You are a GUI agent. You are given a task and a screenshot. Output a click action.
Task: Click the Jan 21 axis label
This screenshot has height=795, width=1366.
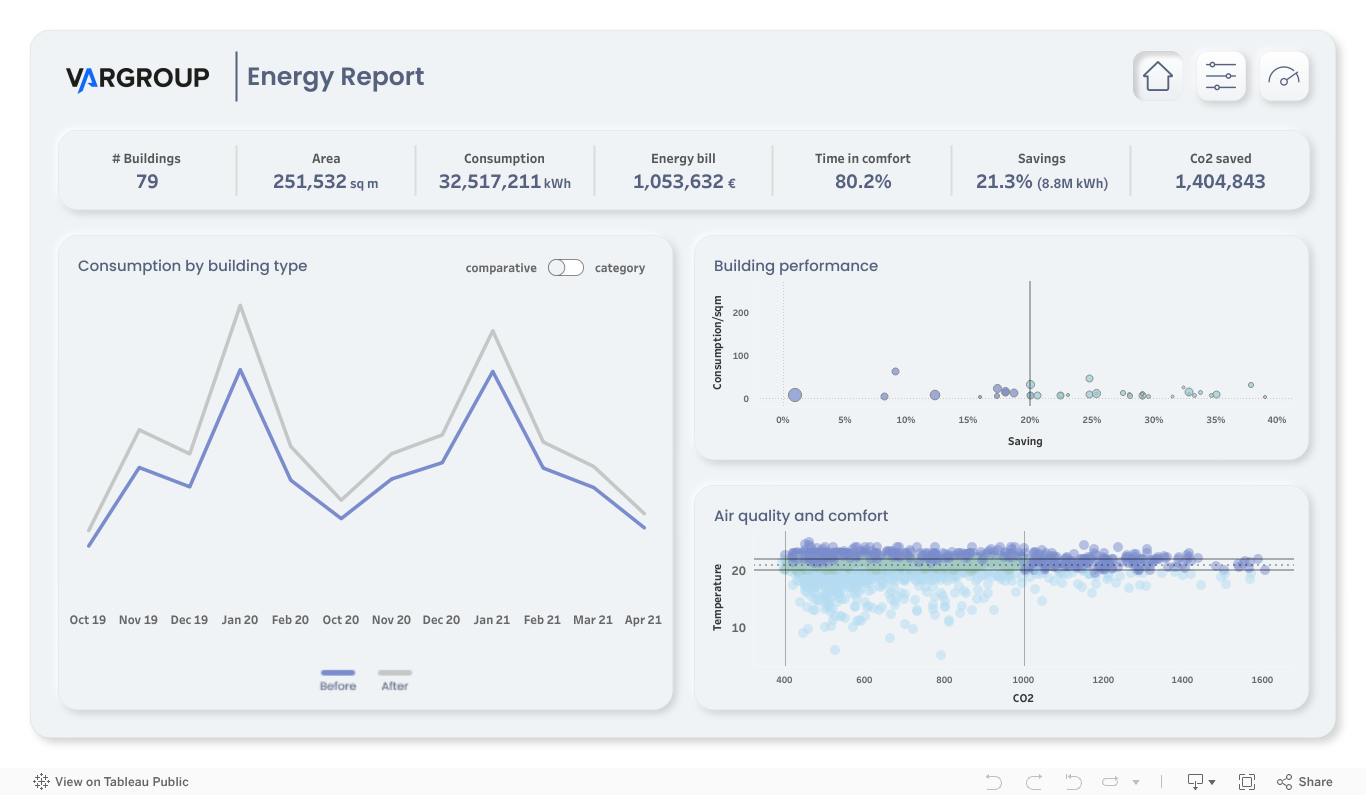click(x=492, y=620)
